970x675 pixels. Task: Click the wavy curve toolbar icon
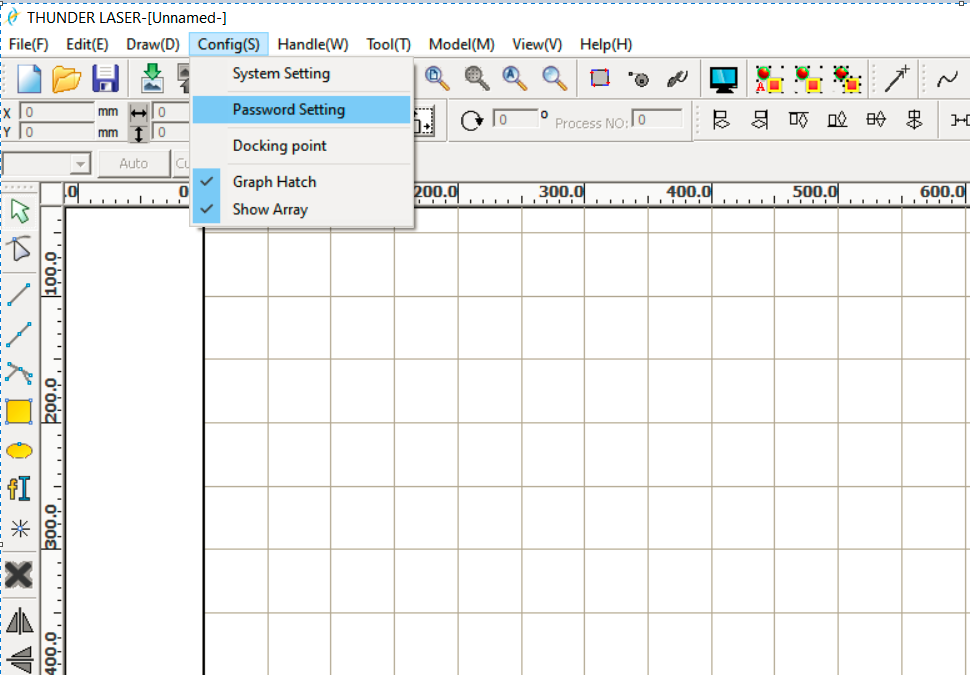946,79
